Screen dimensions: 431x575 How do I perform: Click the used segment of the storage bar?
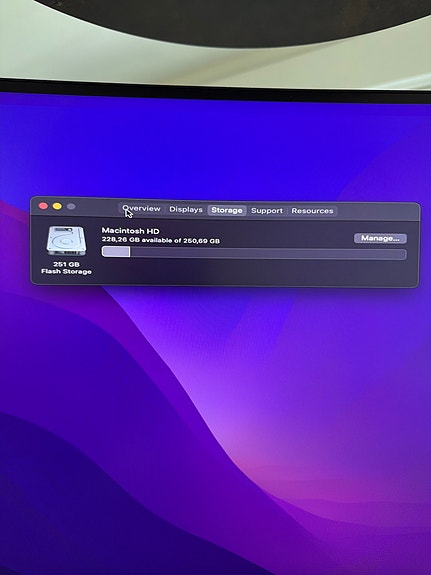pos(116,252)
